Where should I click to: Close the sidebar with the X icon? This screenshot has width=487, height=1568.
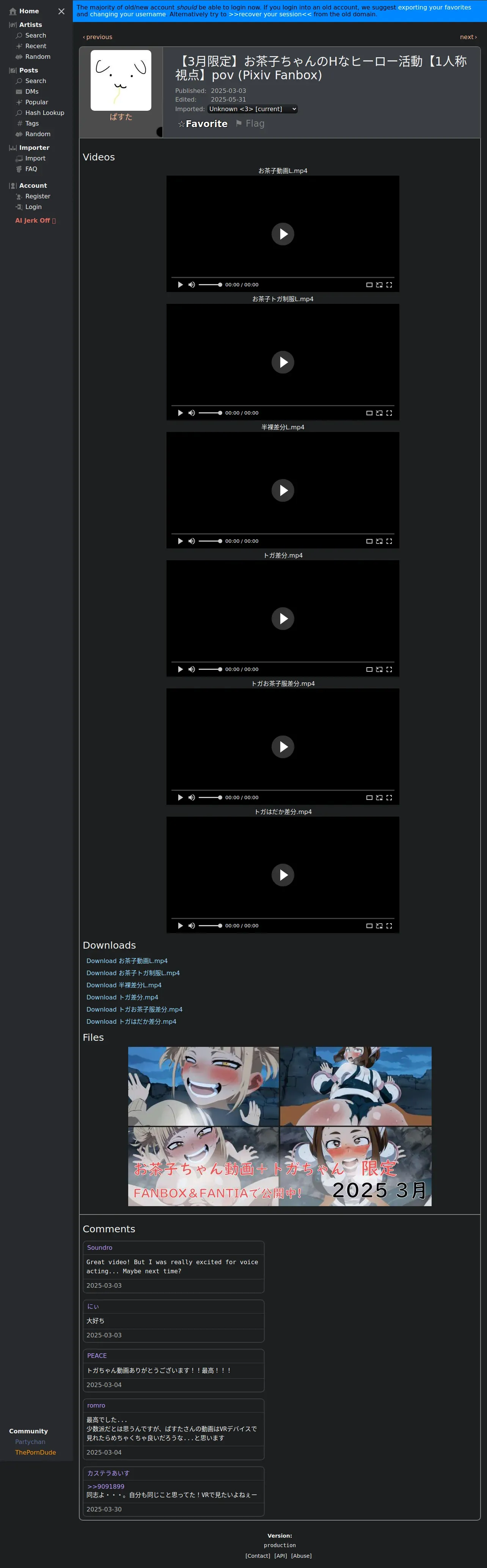[x=61, y=11]
